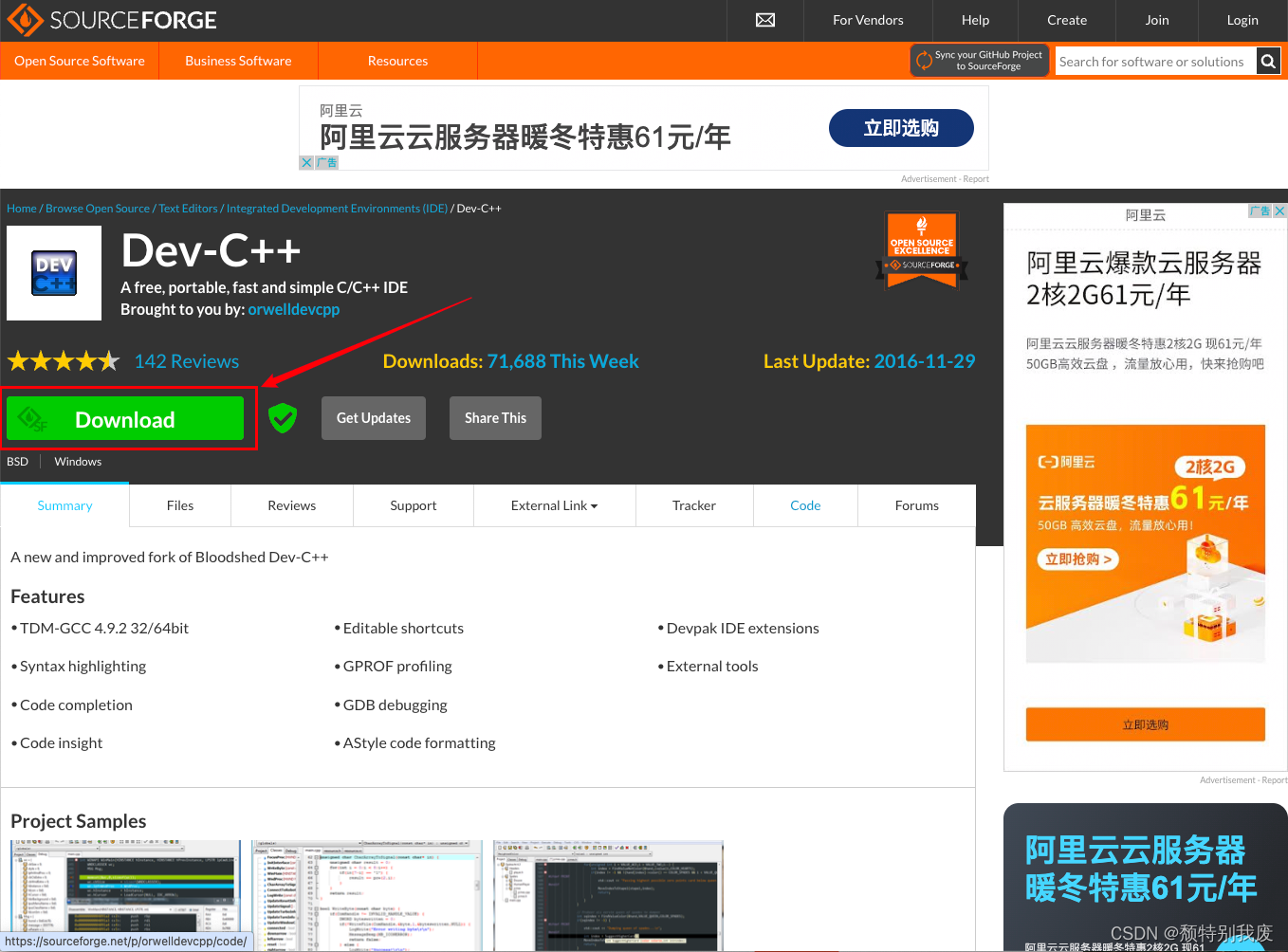Click the Dev-C++ project logo
Viewport: 1288px width, 952px height.
tap(54, 272)
